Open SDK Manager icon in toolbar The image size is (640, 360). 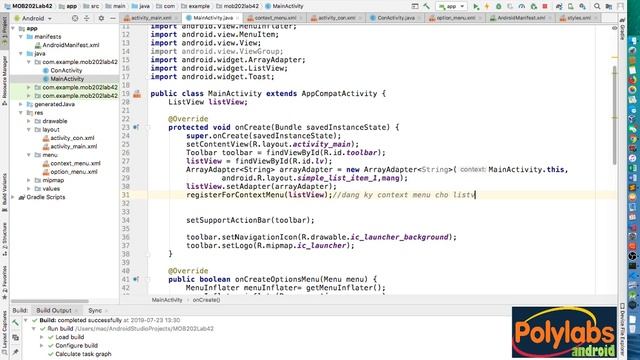582,6
